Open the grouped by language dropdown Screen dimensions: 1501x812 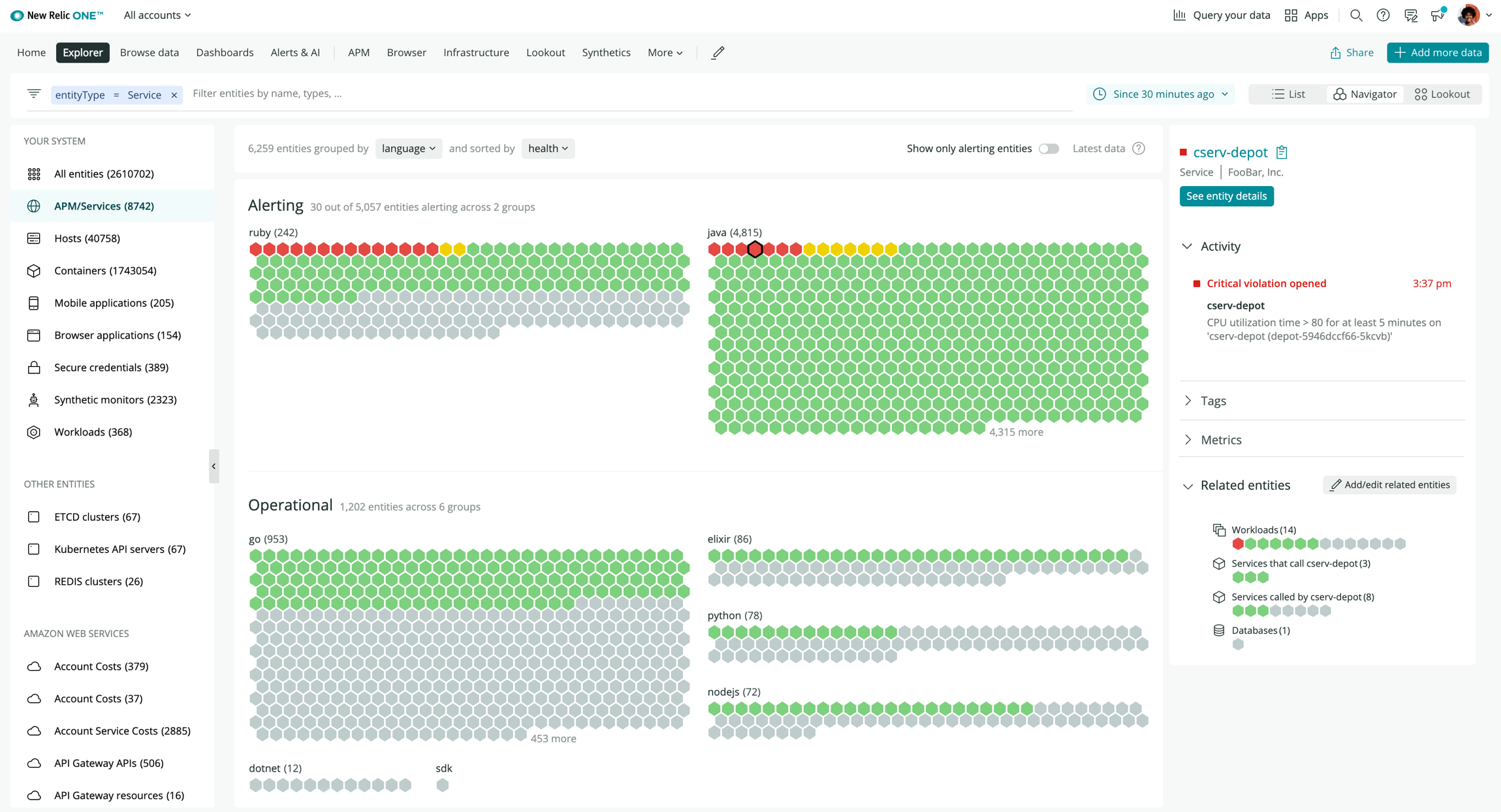(409, 148)
